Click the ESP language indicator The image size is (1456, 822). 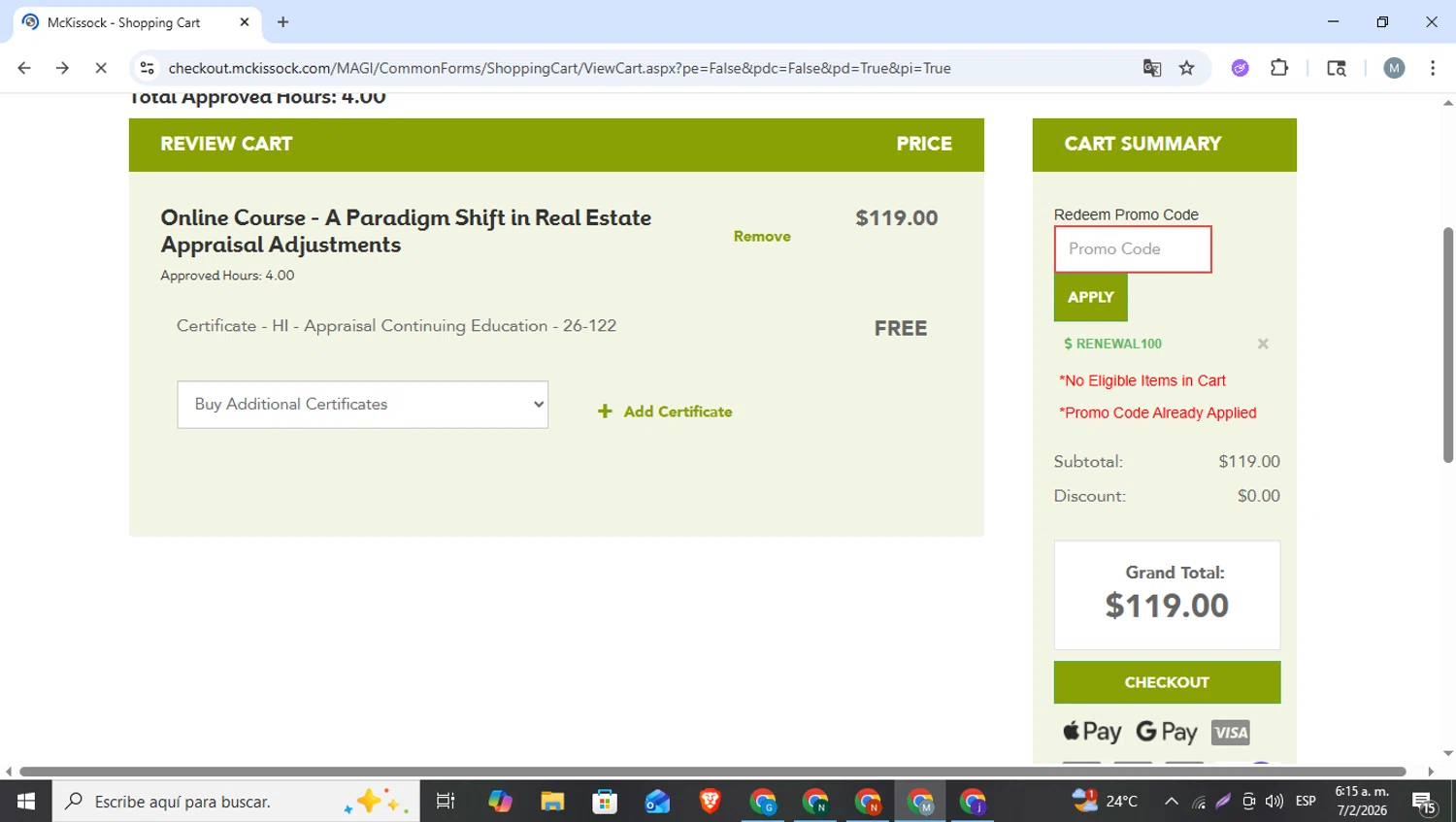[1306, 802]
